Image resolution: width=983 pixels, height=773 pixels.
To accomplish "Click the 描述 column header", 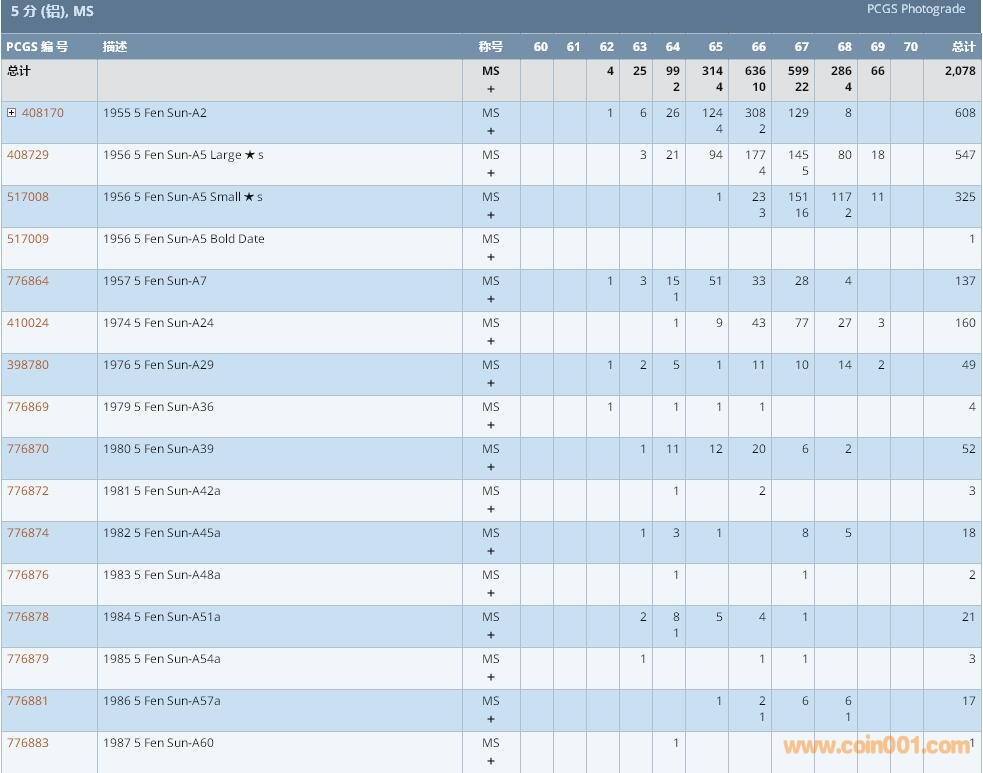I will pos(115,47).
